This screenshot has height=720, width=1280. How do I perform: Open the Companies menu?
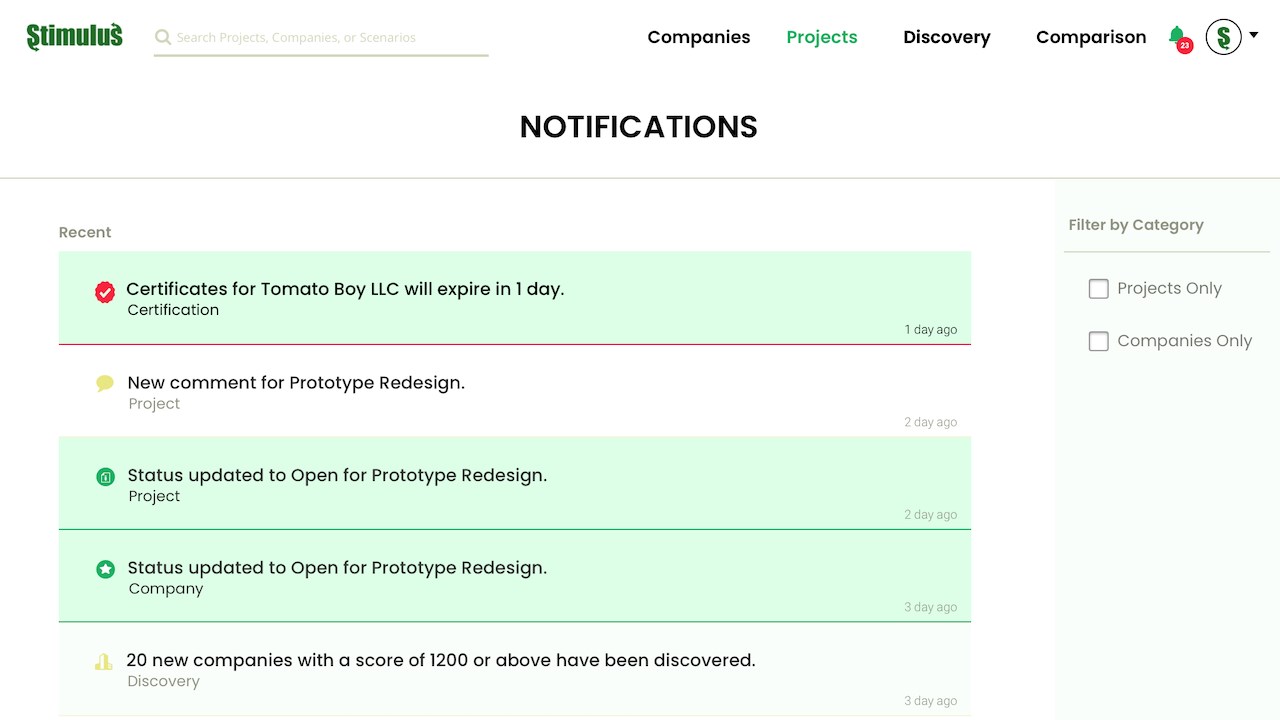698,37
